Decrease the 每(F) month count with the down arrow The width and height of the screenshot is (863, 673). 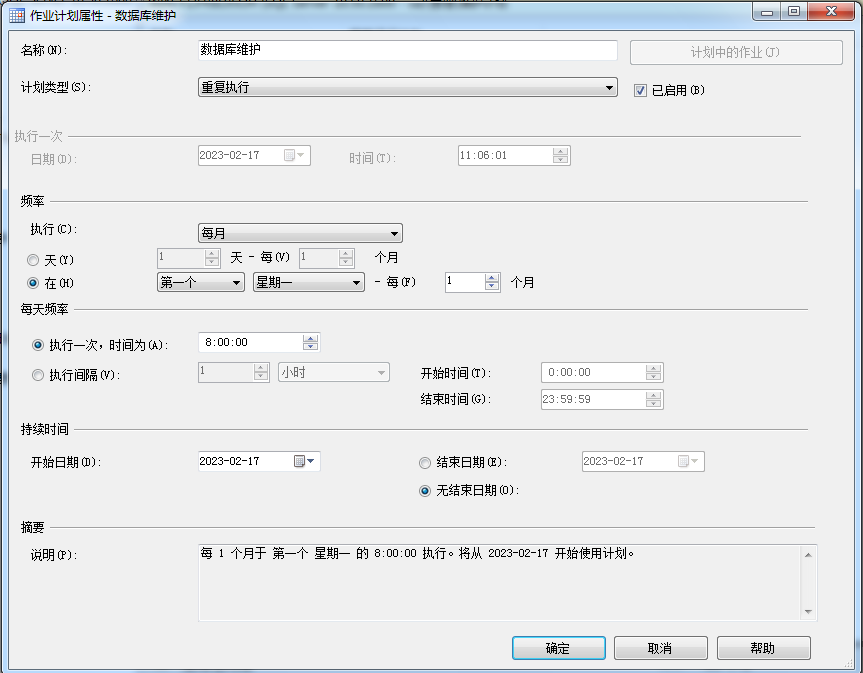pyautogui.click(x=492, y=287)
